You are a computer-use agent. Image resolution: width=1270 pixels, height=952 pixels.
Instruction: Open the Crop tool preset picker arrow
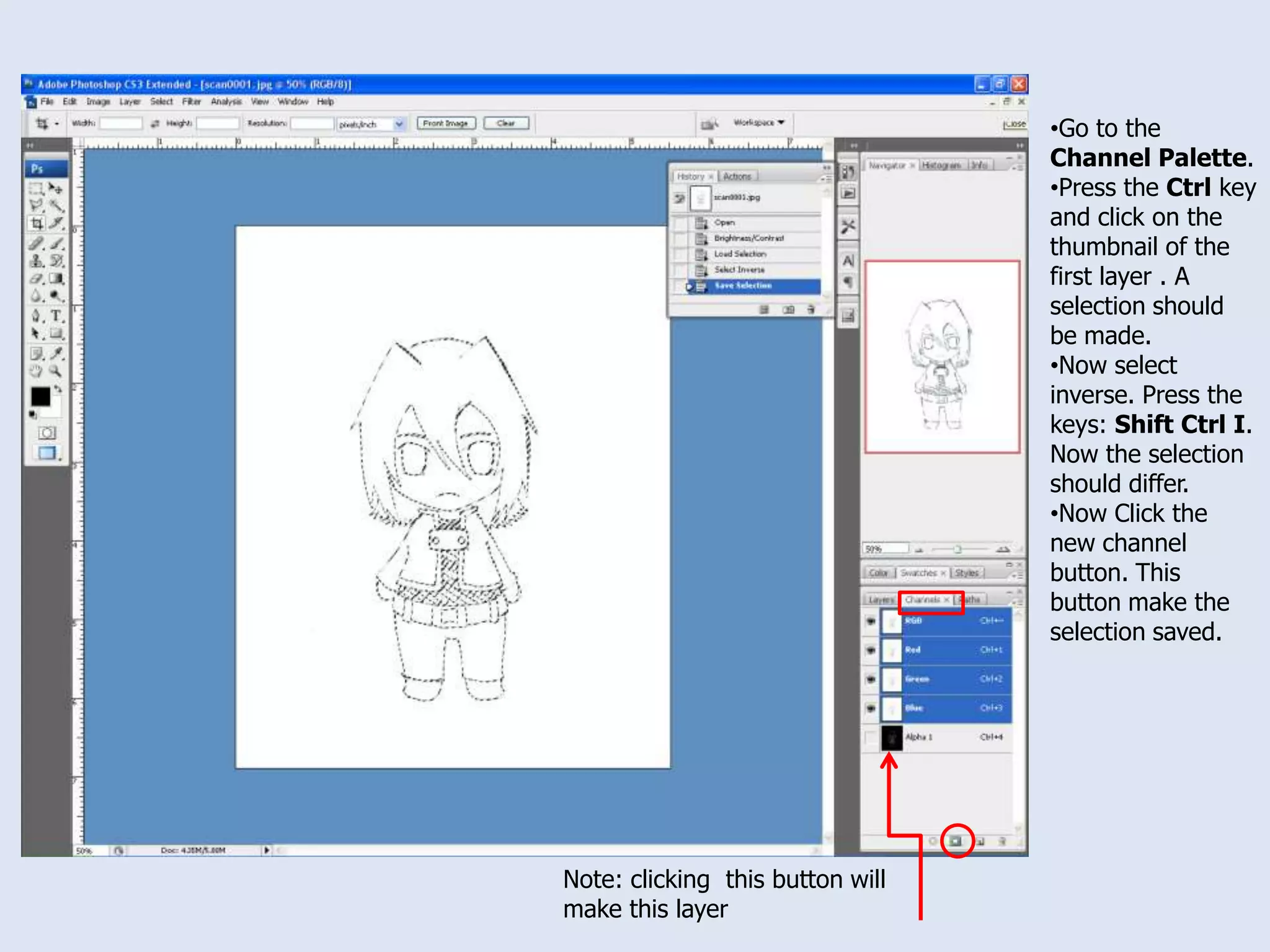point(56,124)
